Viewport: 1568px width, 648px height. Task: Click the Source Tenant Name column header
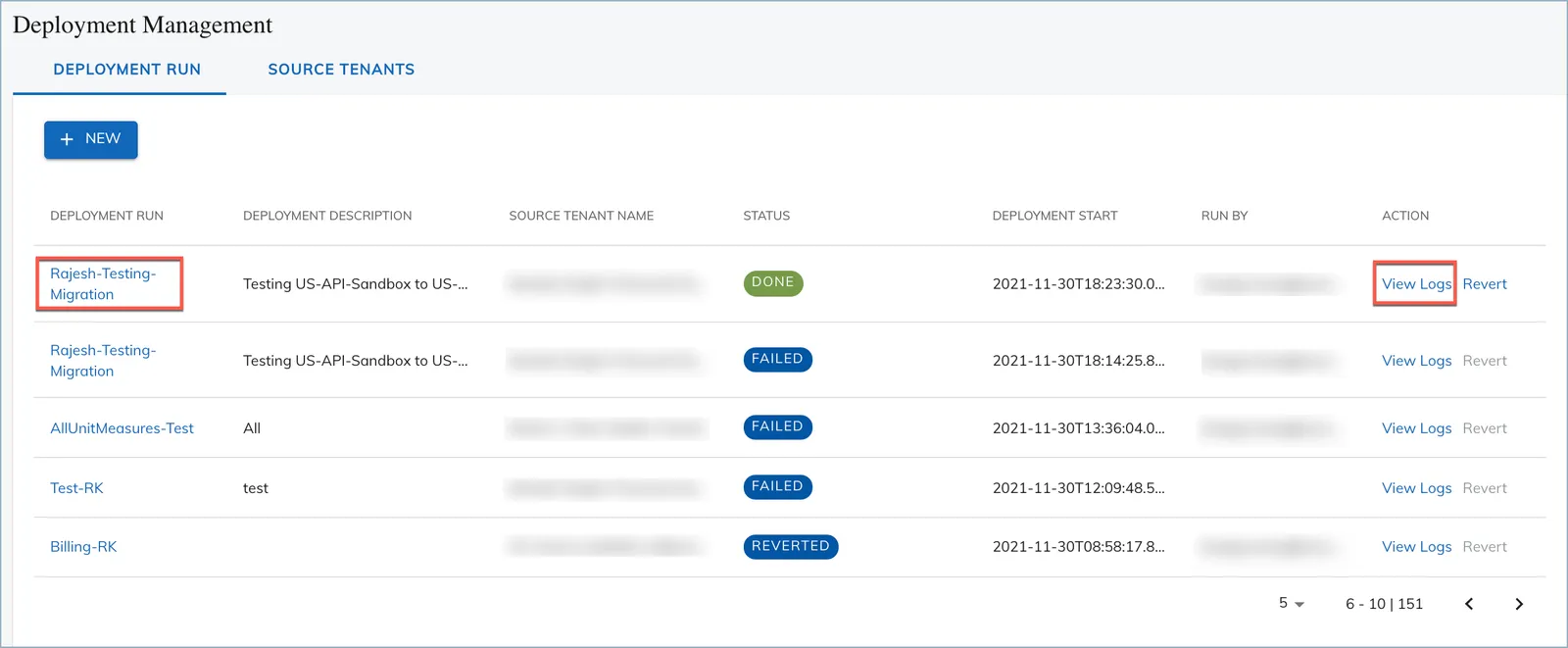(x=581, y=216)
